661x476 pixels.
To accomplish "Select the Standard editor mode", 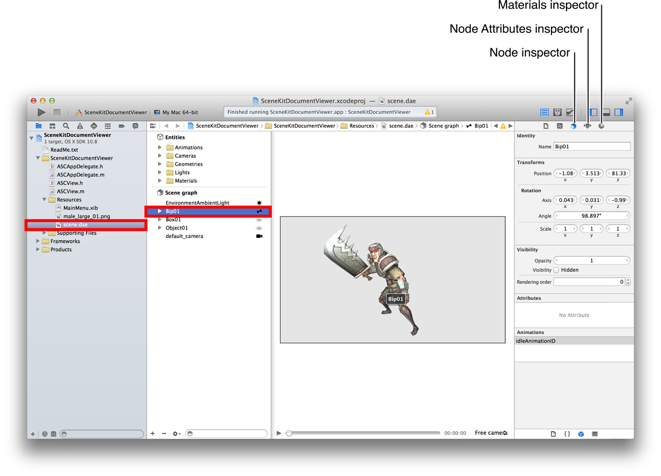I will 544,112.
